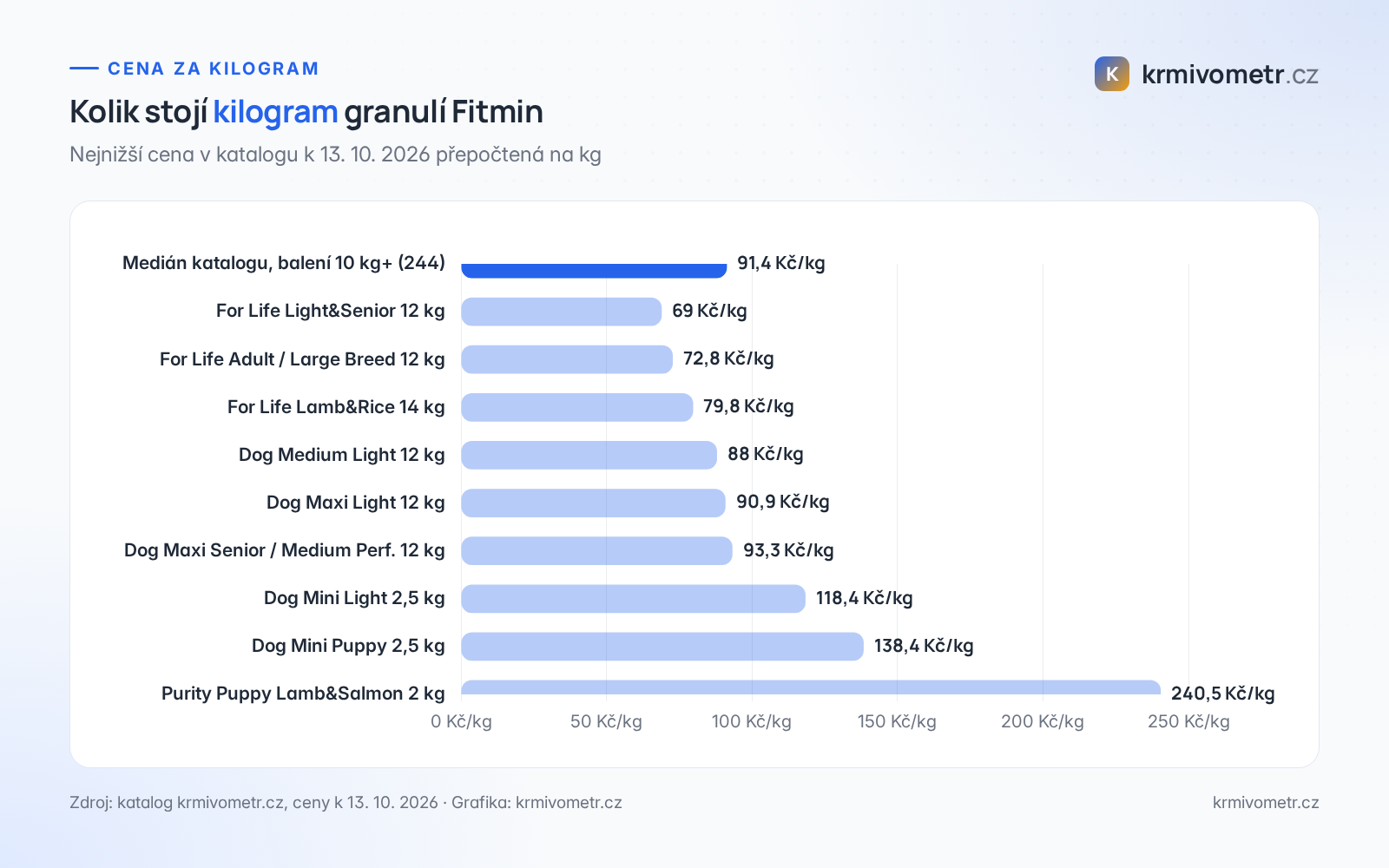The width and height of the screenshot is (1389, 868).
Task: Click the '240,5 Kč/kg' value
Action: click(x=1223, y=694)
